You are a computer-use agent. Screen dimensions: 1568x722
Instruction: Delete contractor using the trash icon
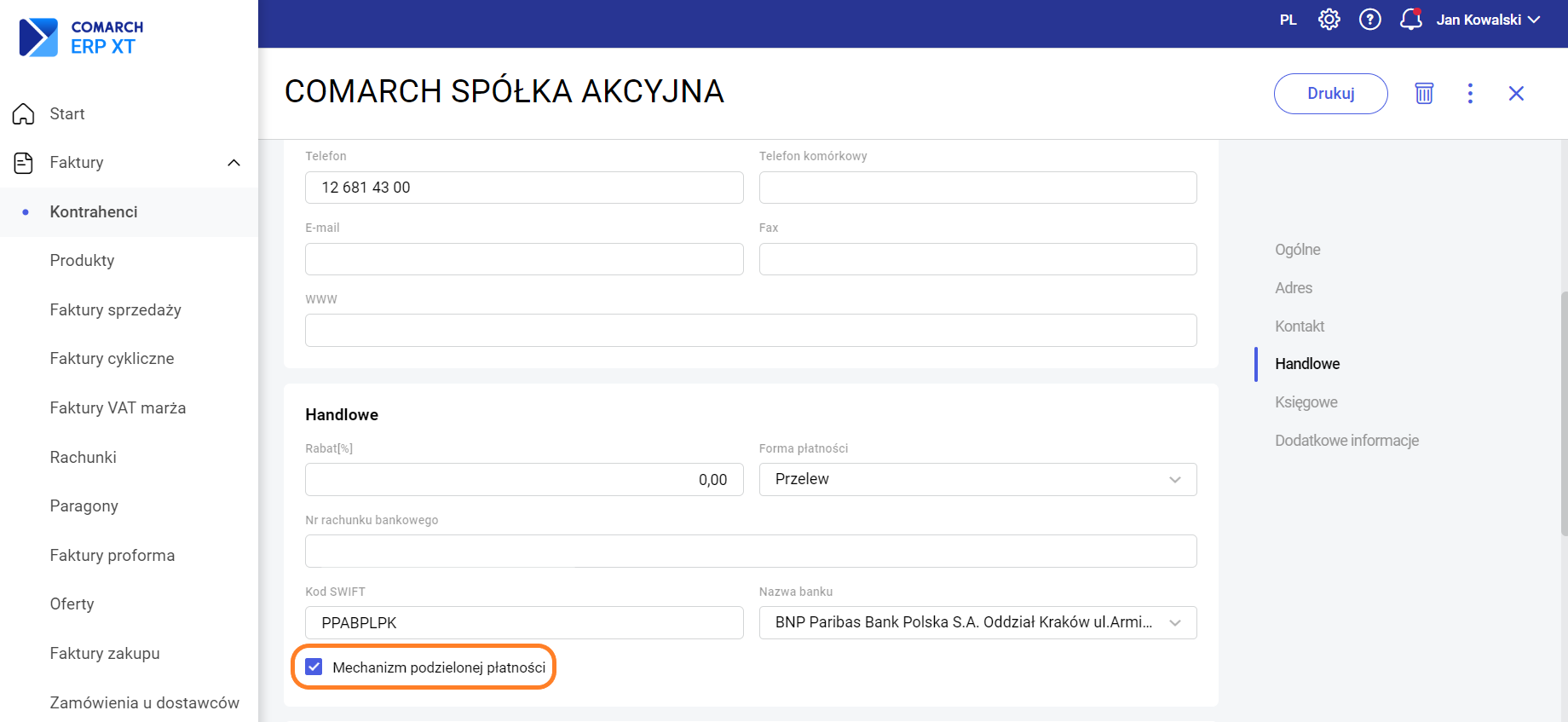click(1424, 94)
